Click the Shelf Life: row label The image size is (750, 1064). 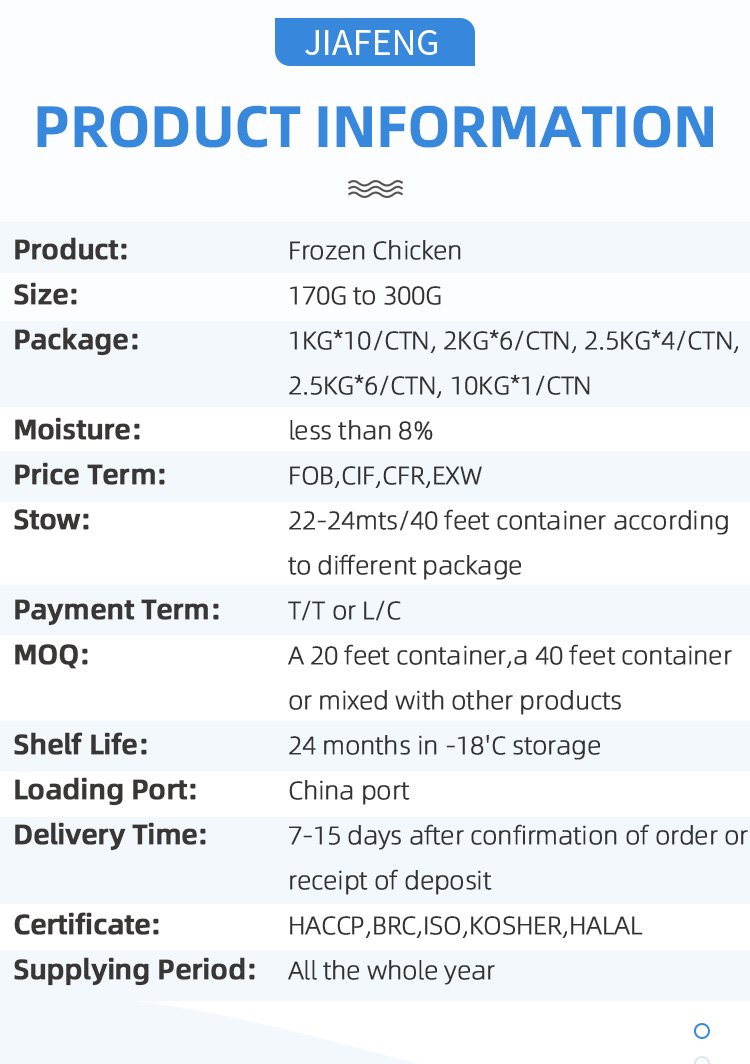[x=81, y=746]
